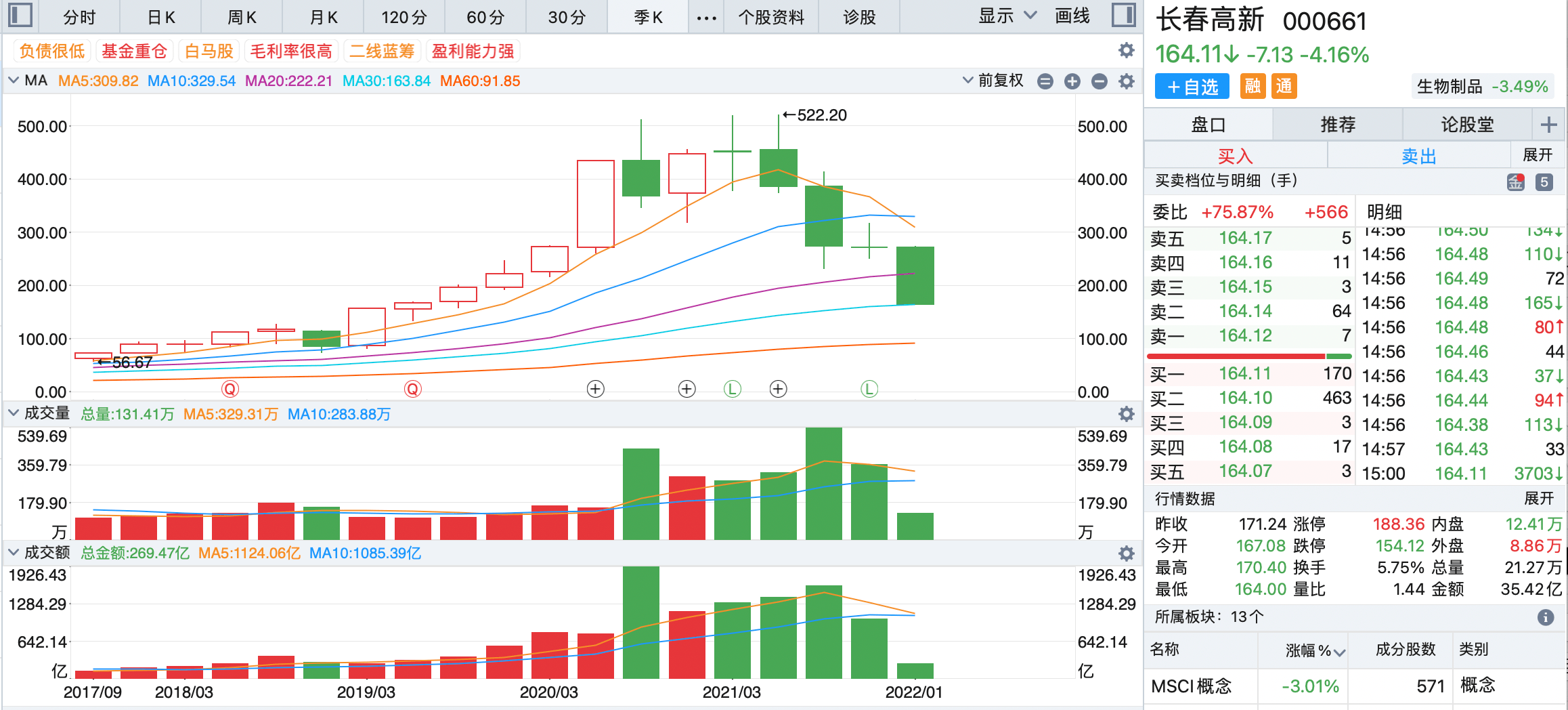Collapse the MA indicator panel

tap(14, 81)
